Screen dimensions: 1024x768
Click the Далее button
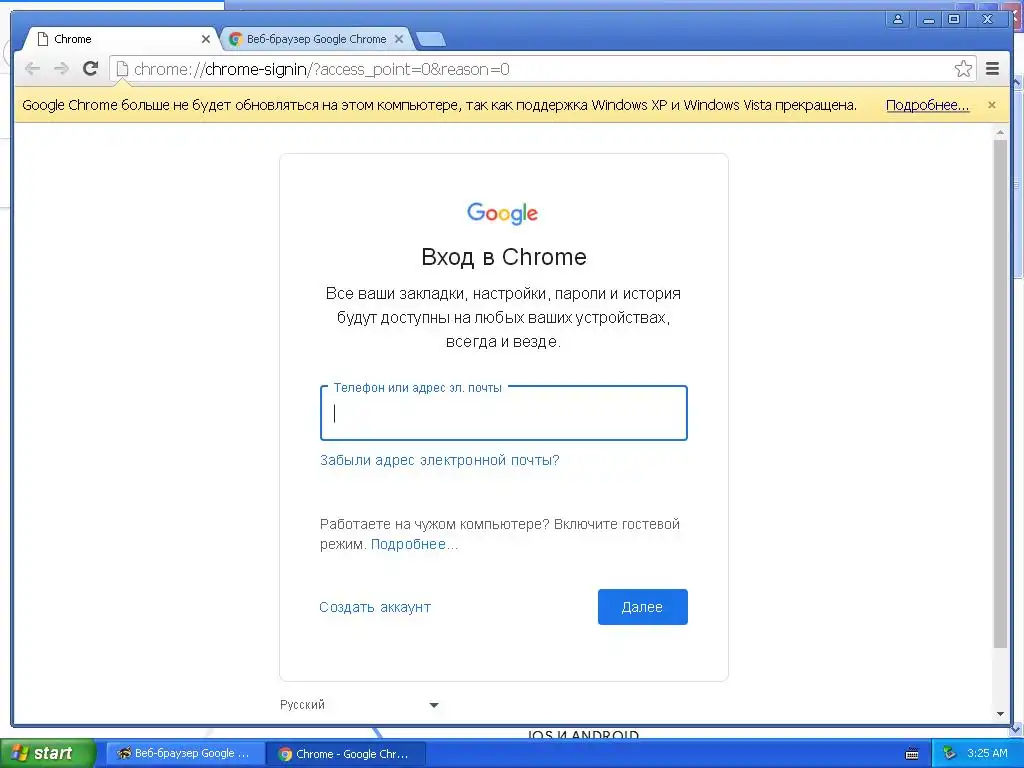tap(643, 607)
